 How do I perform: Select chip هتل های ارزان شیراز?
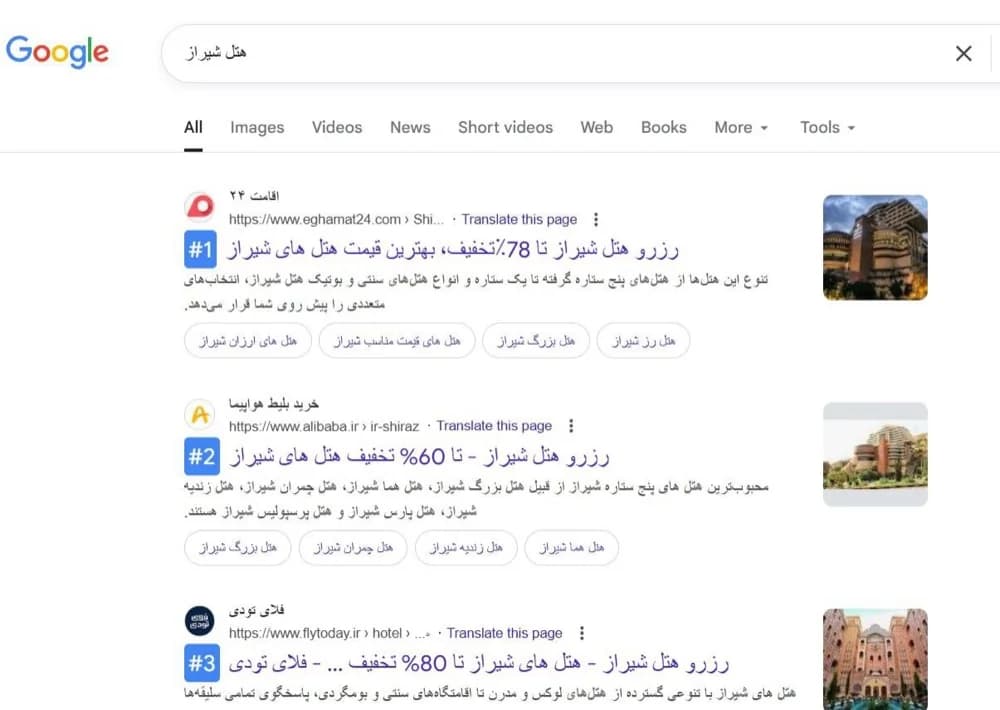247,341
